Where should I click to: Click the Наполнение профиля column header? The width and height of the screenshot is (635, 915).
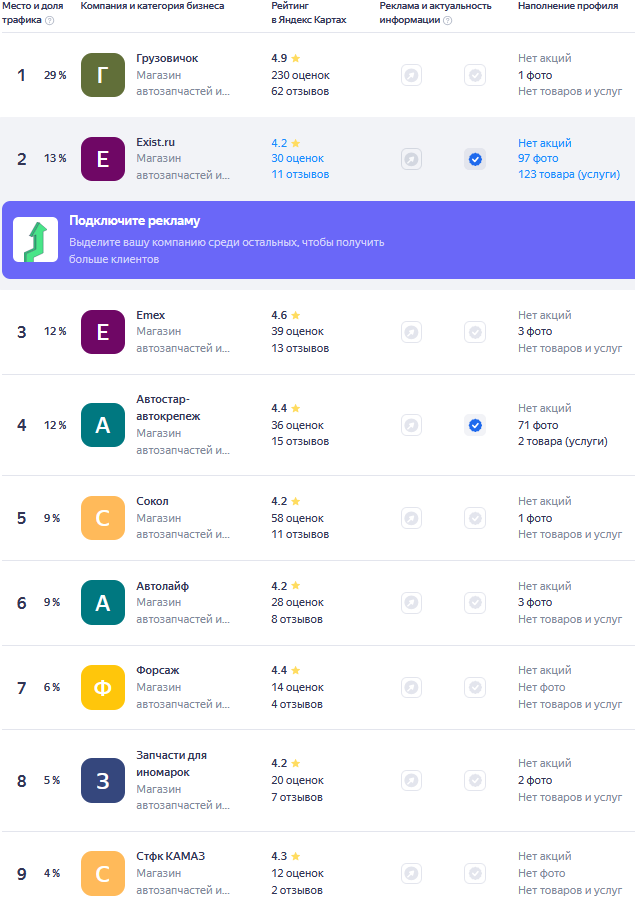(x=568, y=6)
